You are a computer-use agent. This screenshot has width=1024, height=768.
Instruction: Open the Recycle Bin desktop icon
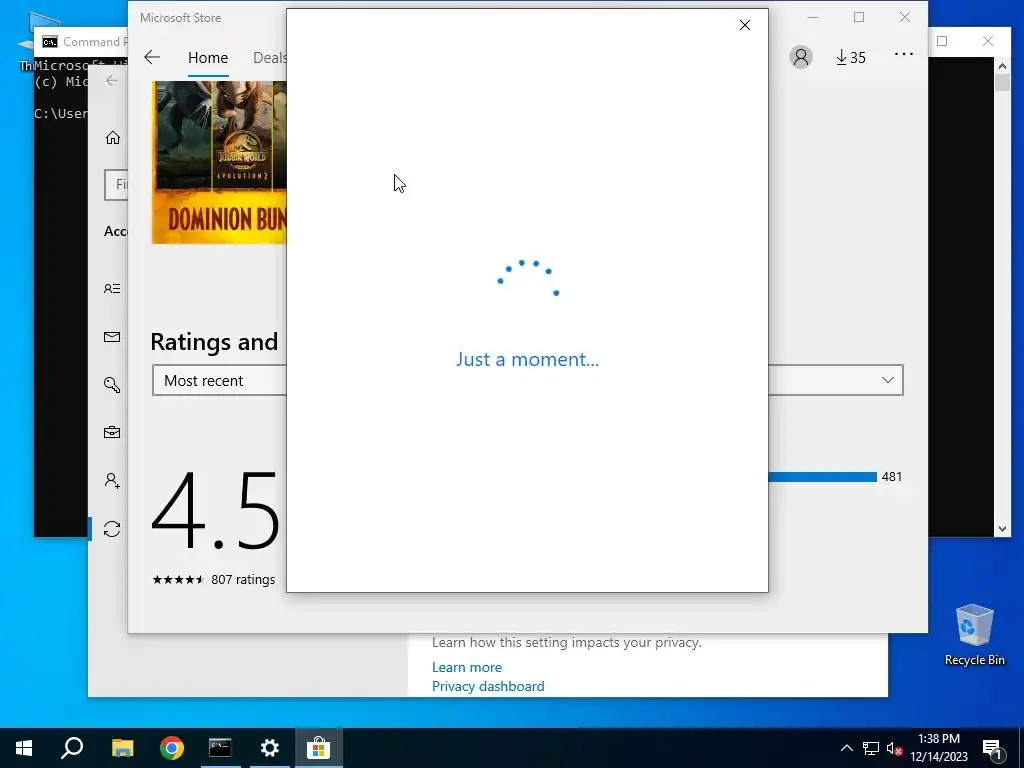coord(974,635)
